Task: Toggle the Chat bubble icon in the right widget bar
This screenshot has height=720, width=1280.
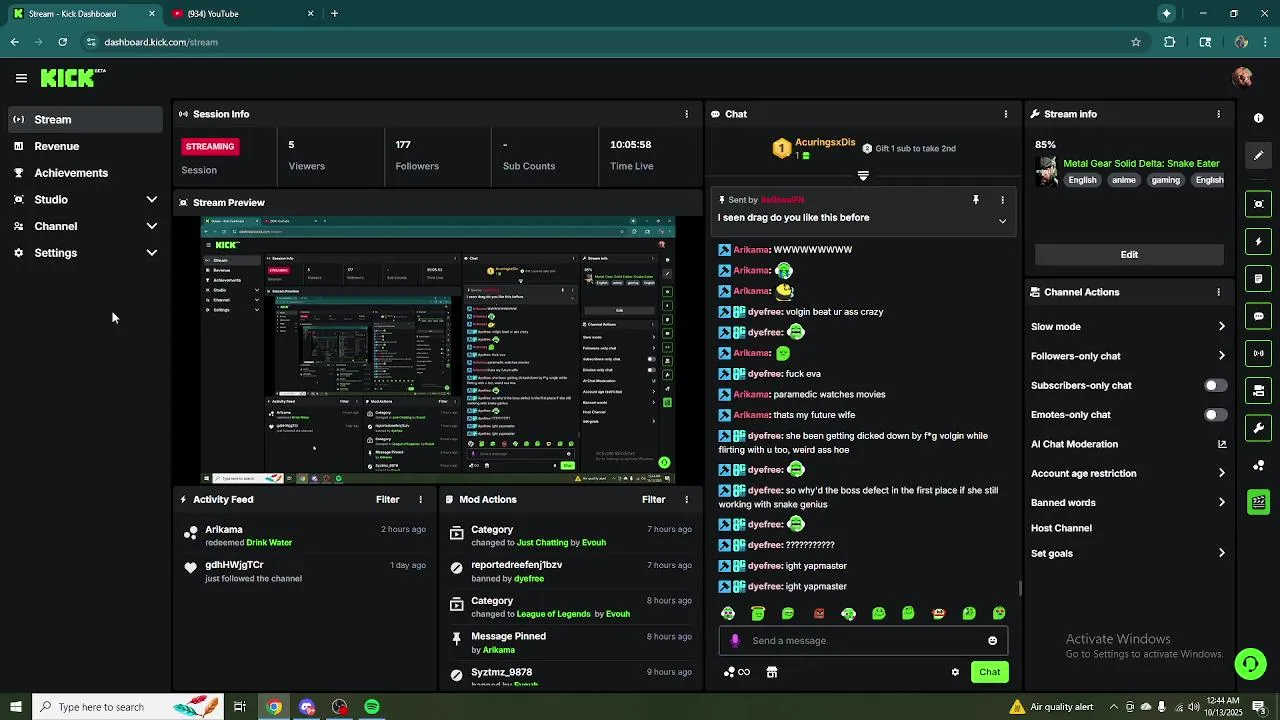Action: [1258, 316]
